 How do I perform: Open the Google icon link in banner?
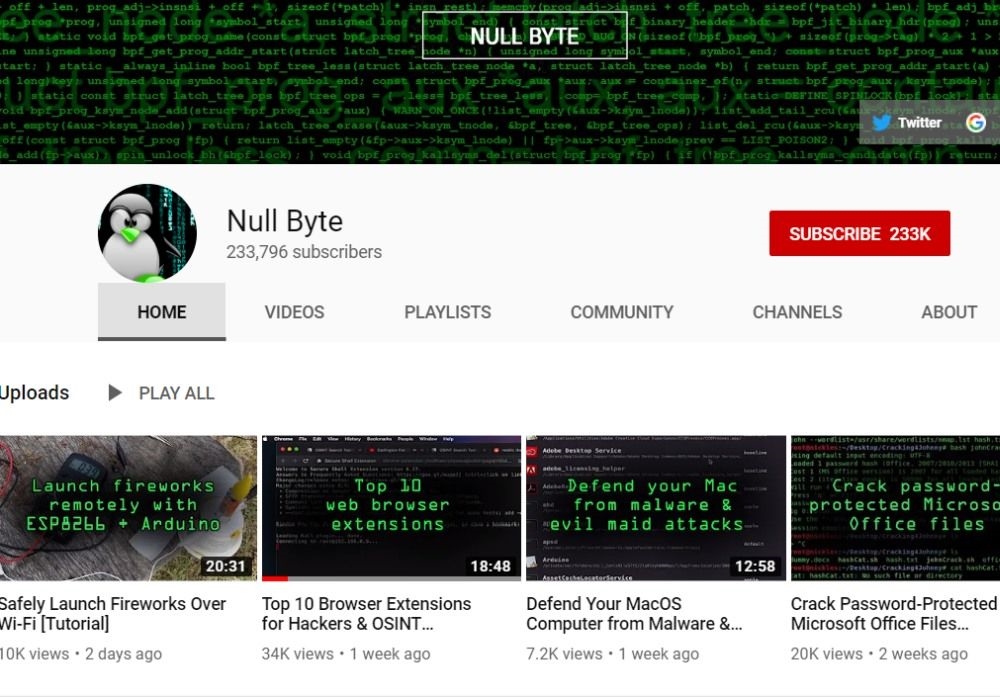975,123
